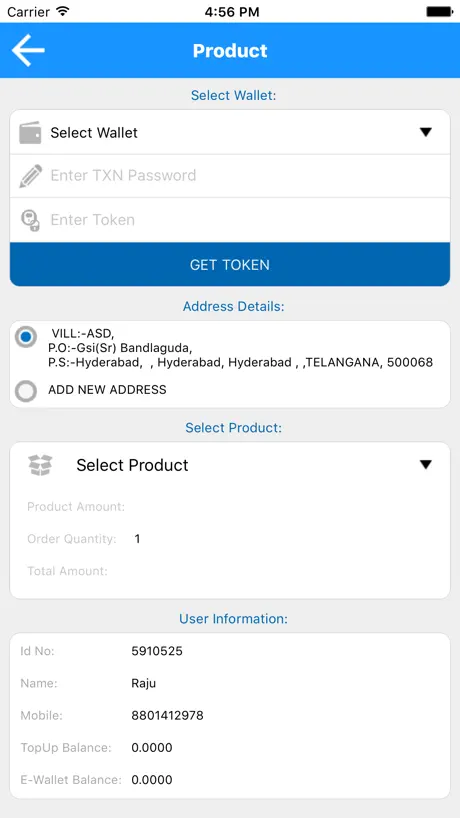Viewport: 460px width, 818px height.
Task: Focus the Enter Token field
Action: point(230,220)
